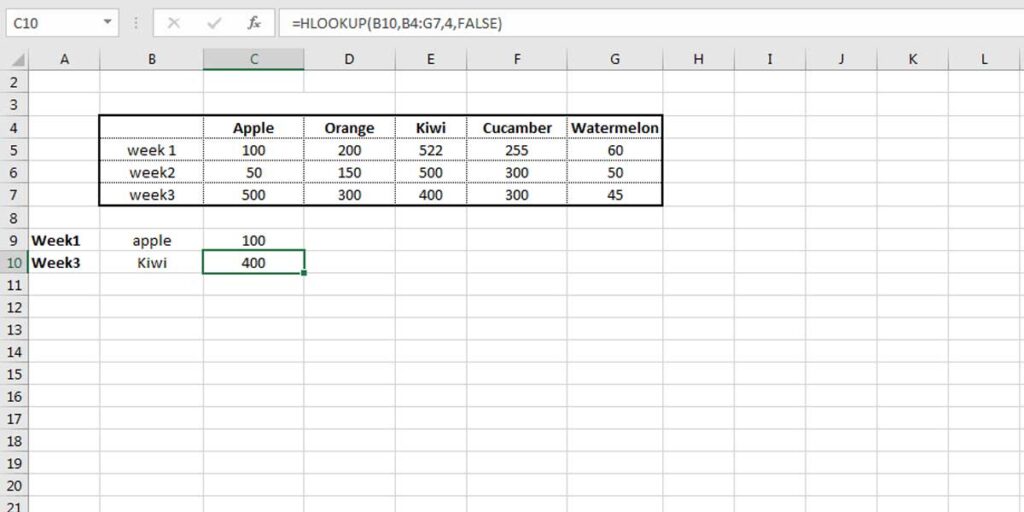1024x512 pixels.
Task: Select row 5 header
Action: (x=16, y=150)
